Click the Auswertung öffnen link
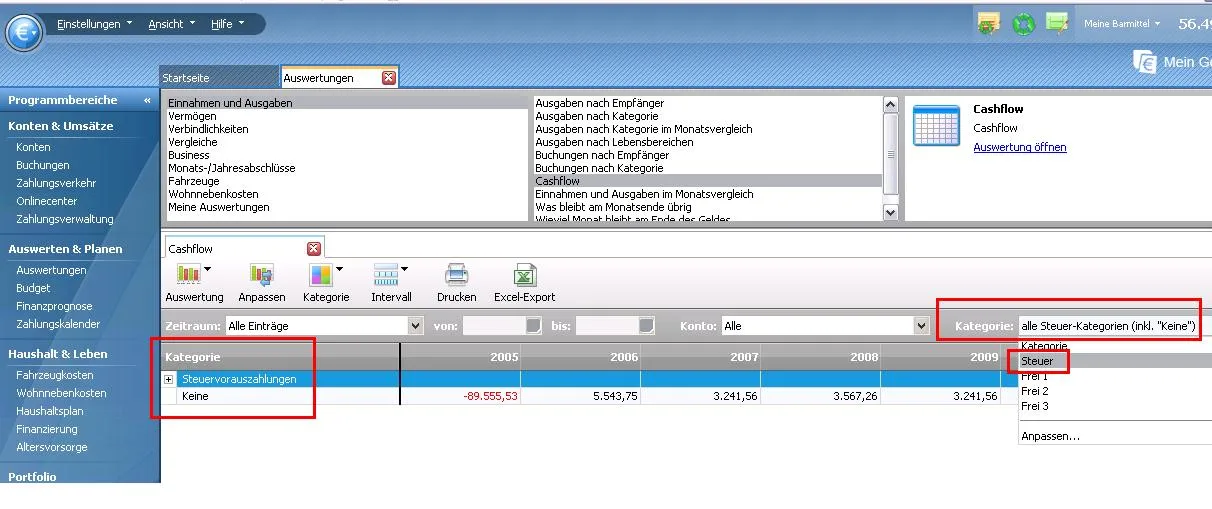1212x509 pixels. (x=1019, y=147)
